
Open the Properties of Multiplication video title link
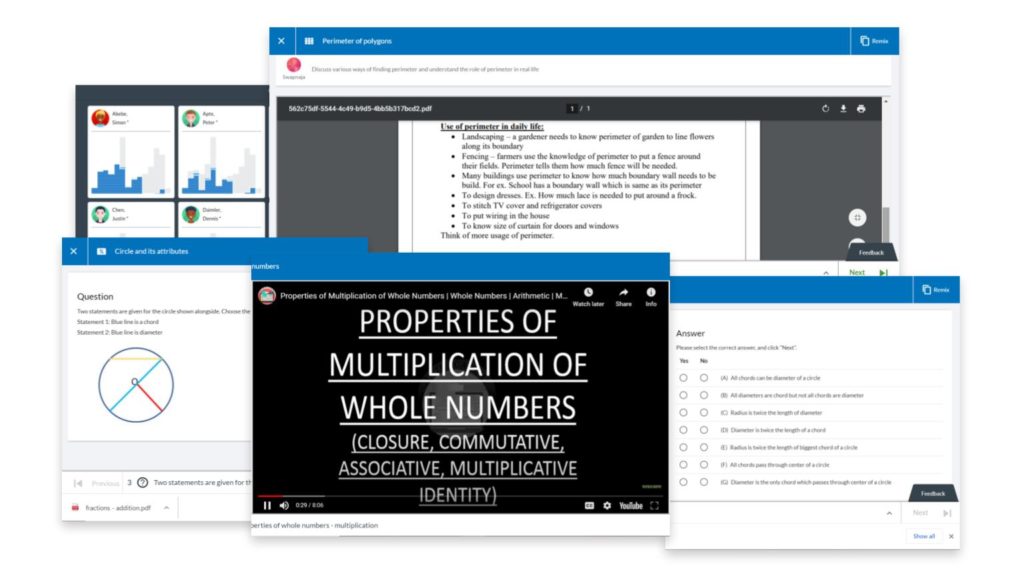pos(424,296)
